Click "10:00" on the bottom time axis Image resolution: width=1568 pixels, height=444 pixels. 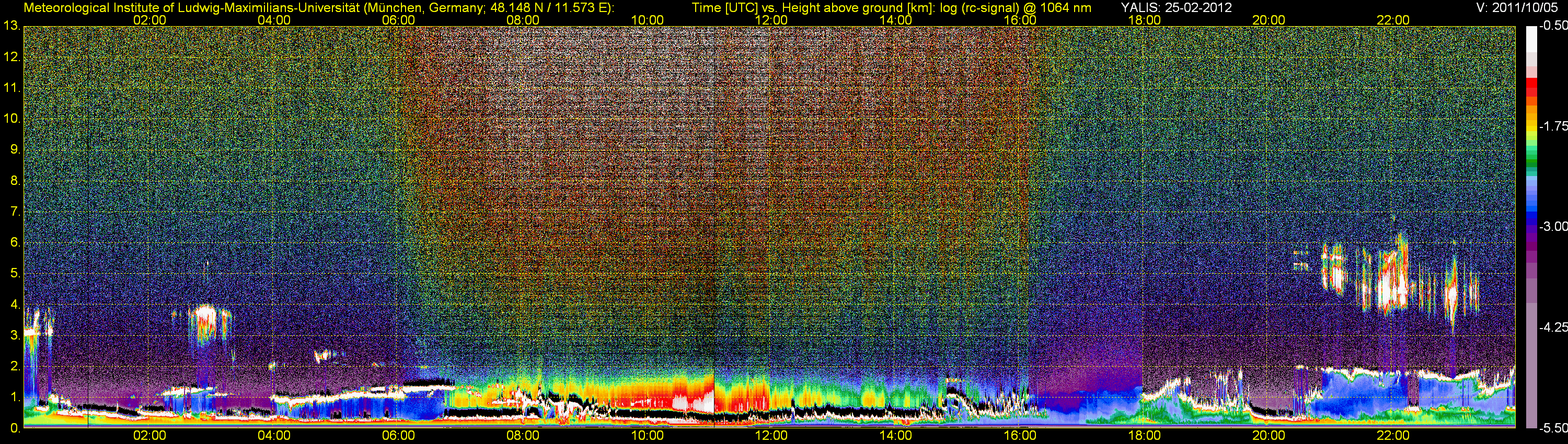click(x=647, y=436)
